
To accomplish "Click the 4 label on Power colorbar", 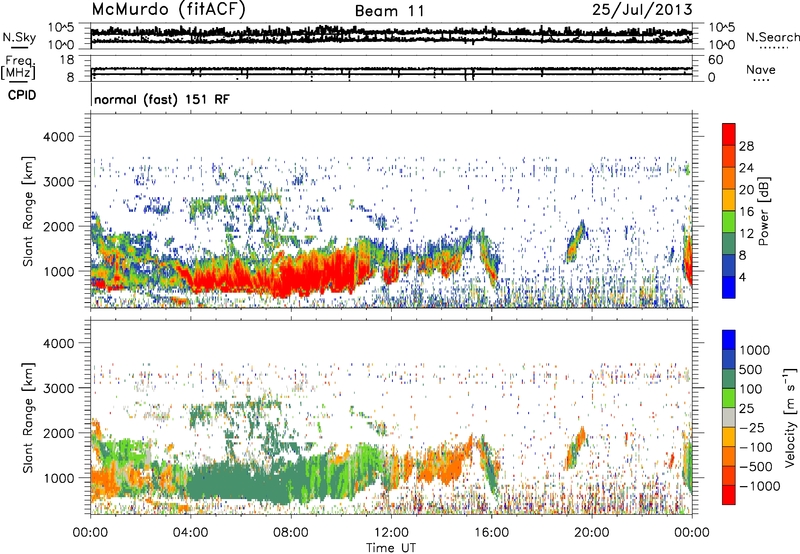I will (x=743, y=278).
